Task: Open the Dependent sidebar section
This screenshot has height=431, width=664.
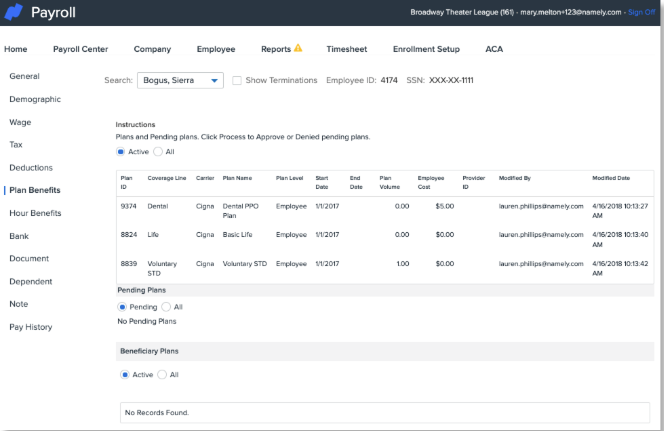Action: [x=30, y=282]
